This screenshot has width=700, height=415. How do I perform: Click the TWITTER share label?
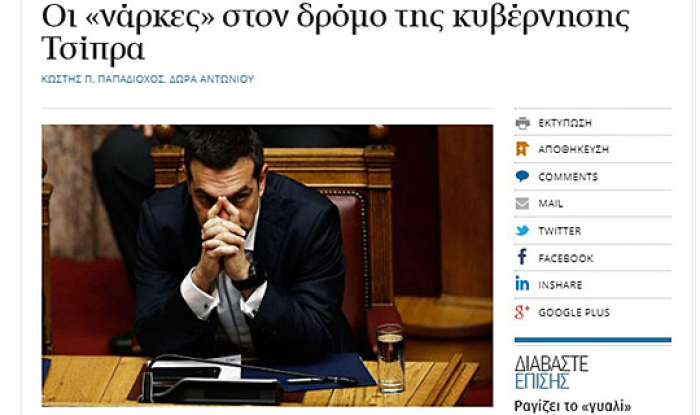(x=560, y=231)
